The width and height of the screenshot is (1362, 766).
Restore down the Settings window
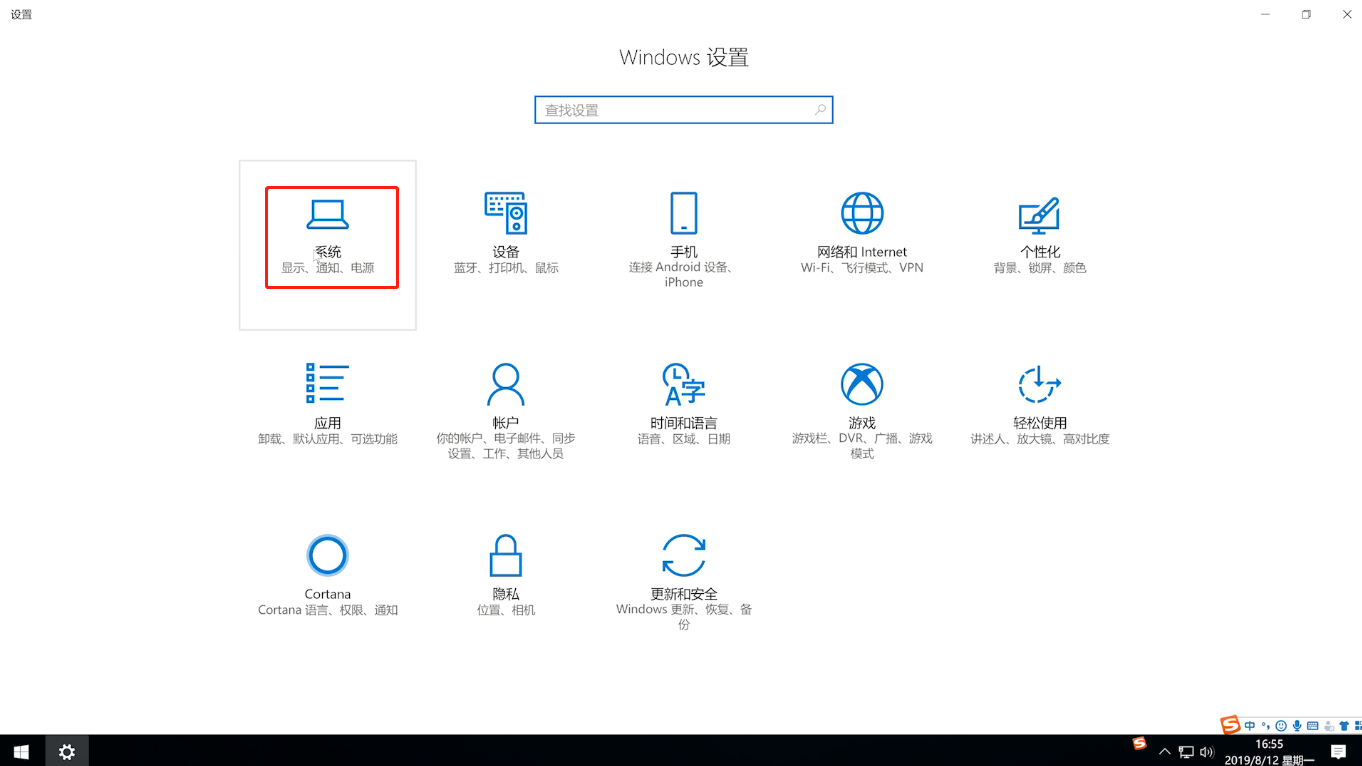(1306, 14)
